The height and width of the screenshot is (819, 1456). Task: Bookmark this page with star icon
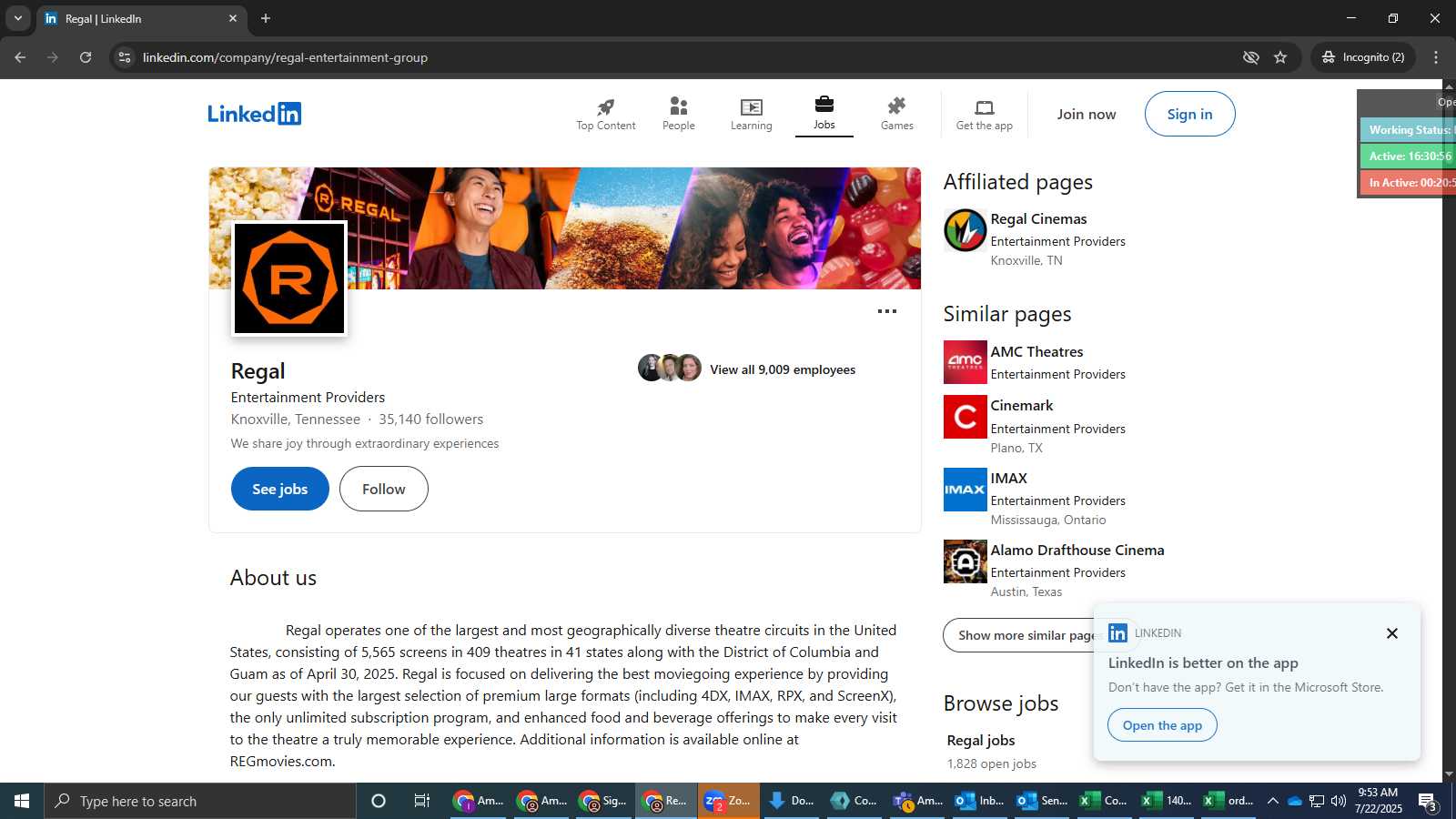[x=1280, y=57]
